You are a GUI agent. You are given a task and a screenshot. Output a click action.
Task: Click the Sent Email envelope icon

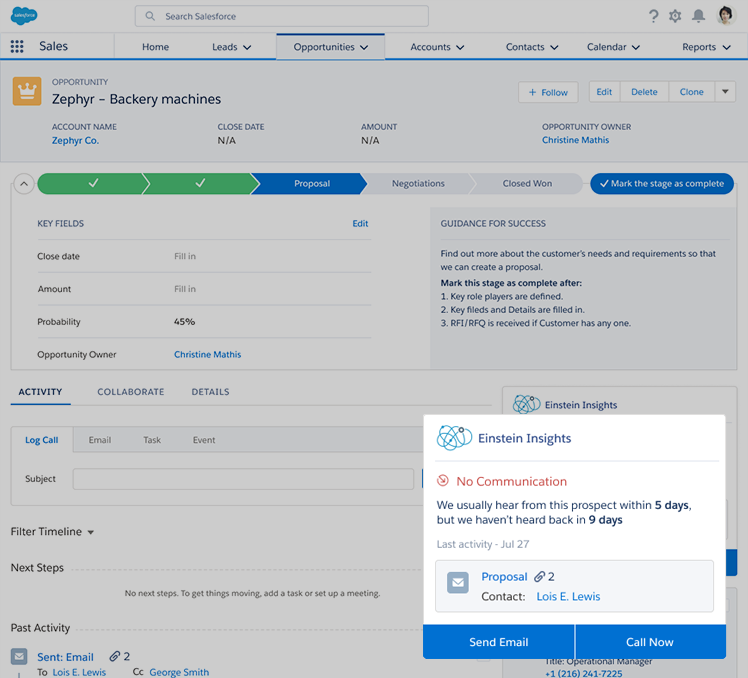(x=19, y=657)
